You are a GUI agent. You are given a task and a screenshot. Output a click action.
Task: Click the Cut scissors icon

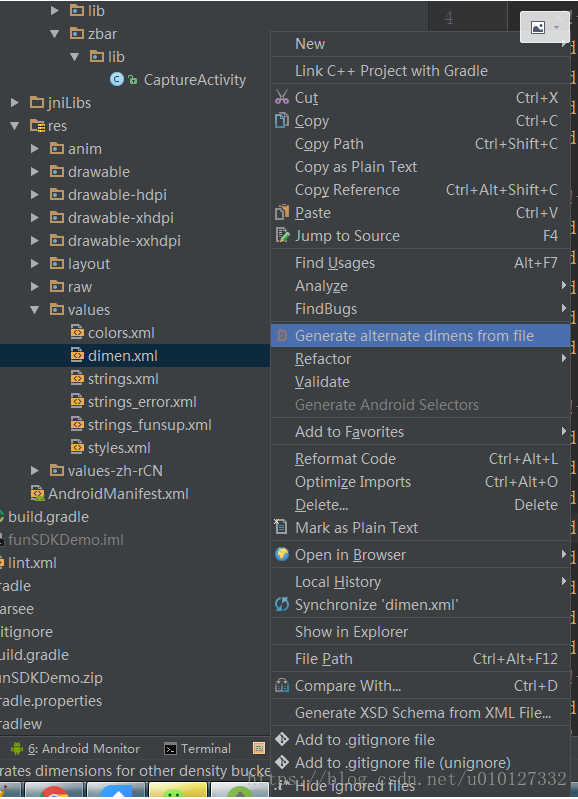tap(282, 97)
